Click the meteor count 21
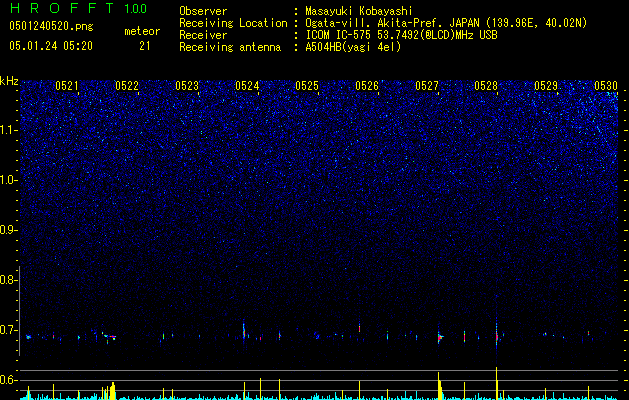This screenshot has height=400, width=629. (145, 46)
